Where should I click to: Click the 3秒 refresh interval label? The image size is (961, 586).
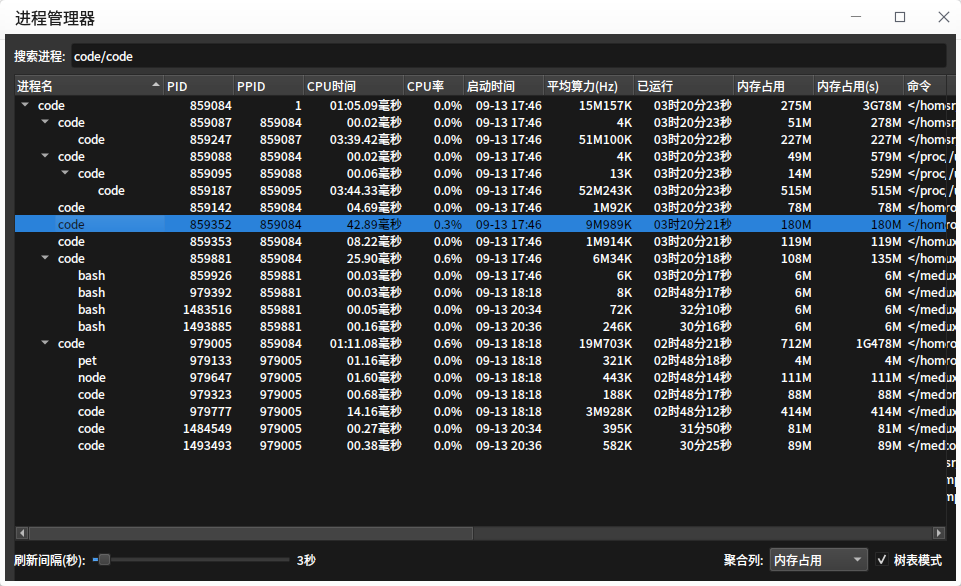306,560
